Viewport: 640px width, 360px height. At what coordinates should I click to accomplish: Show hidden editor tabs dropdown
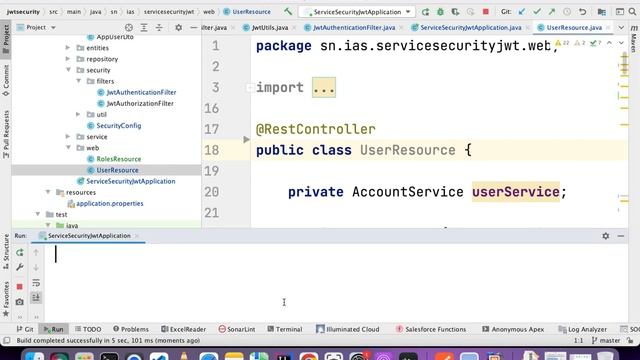(x=621, y=27)
